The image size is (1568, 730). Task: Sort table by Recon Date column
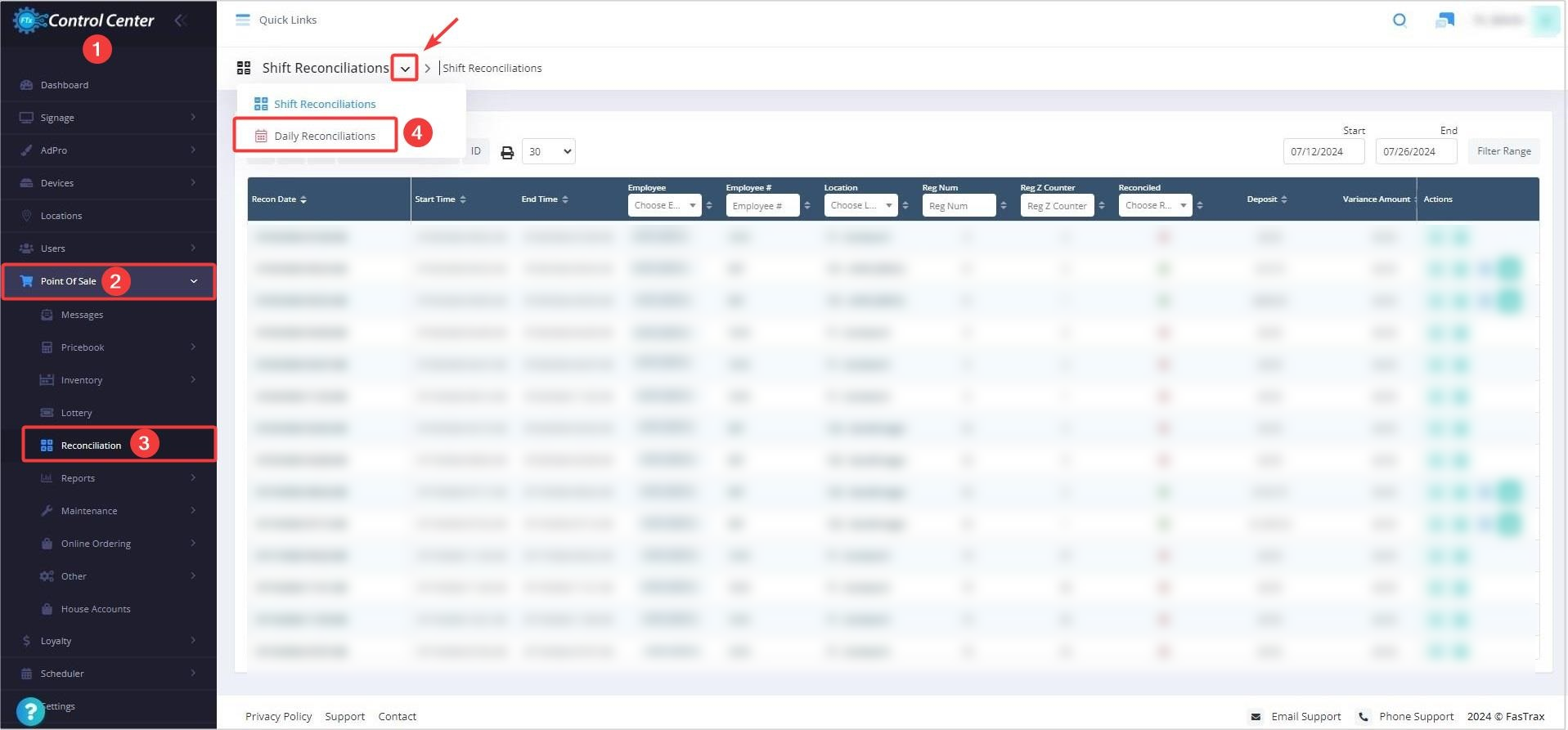[279, 199]
